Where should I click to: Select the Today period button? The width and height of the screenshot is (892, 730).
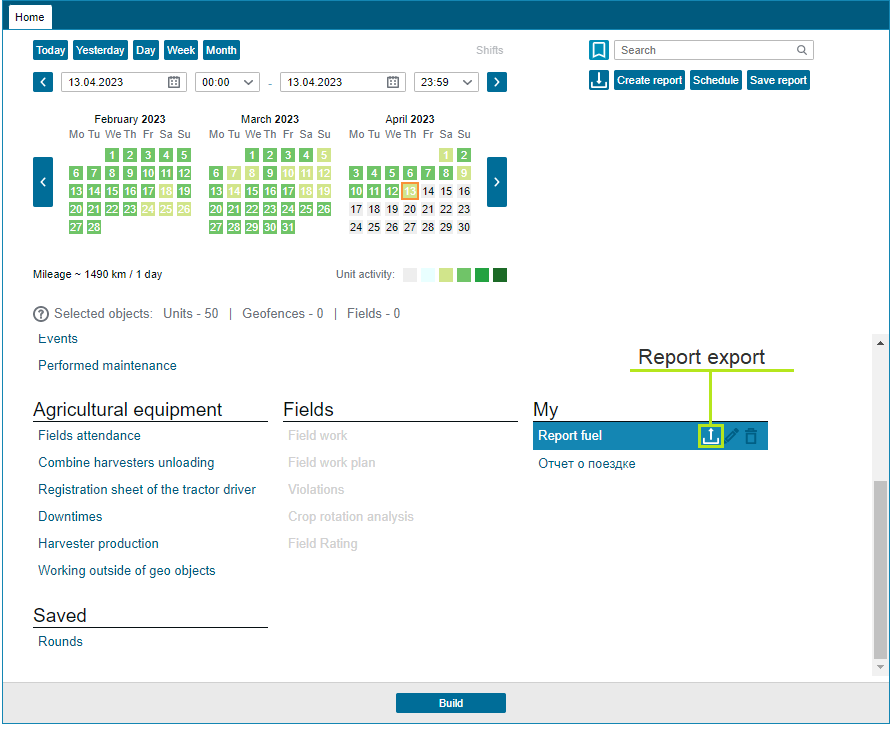[51, 50]
